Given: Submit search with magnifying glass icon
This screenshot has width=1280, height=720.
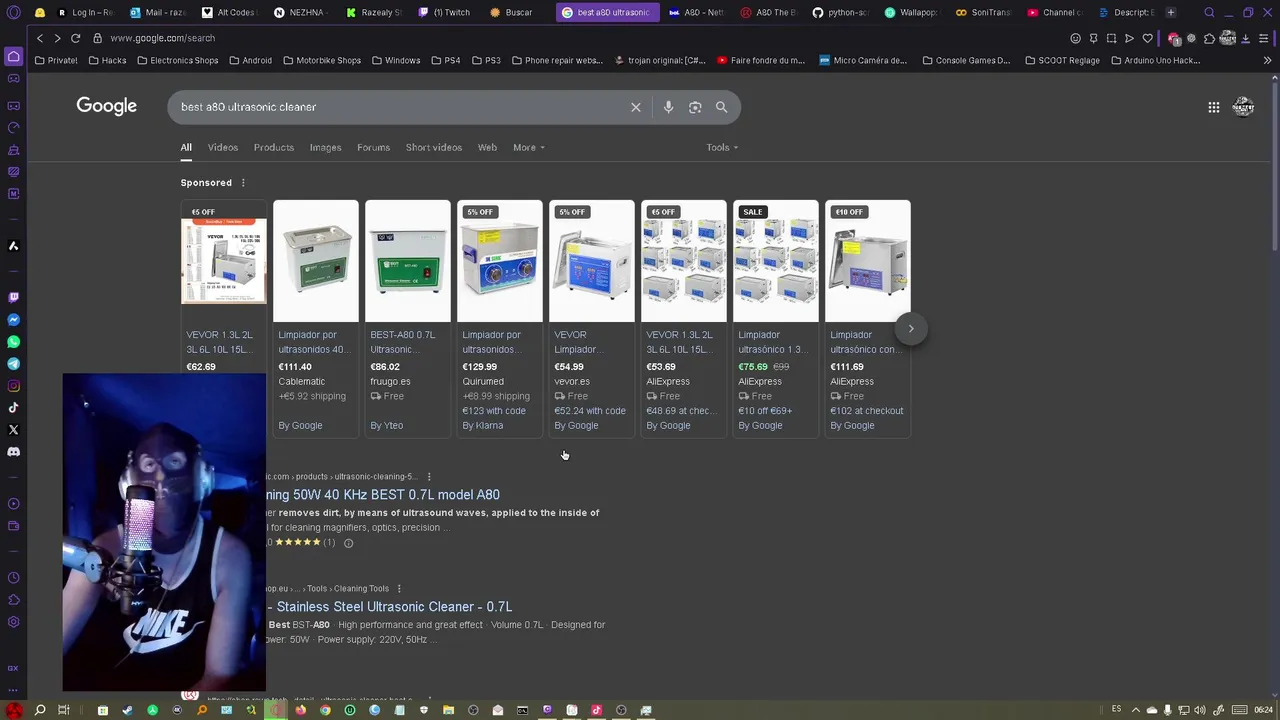Looking at the screenshot, I should (x=721, y=107).
